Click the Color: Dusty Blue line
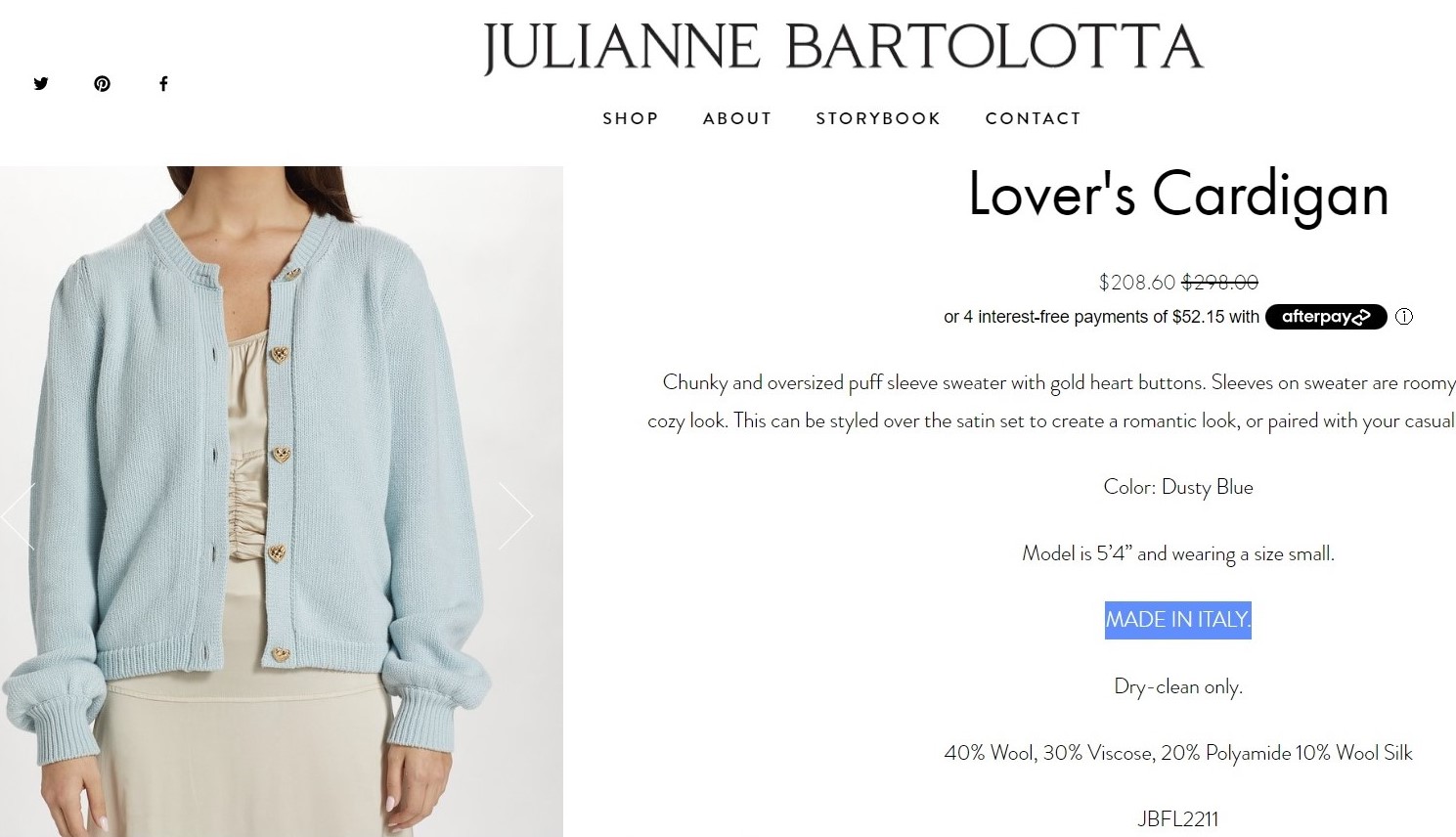 click(x=1178, y=487)
